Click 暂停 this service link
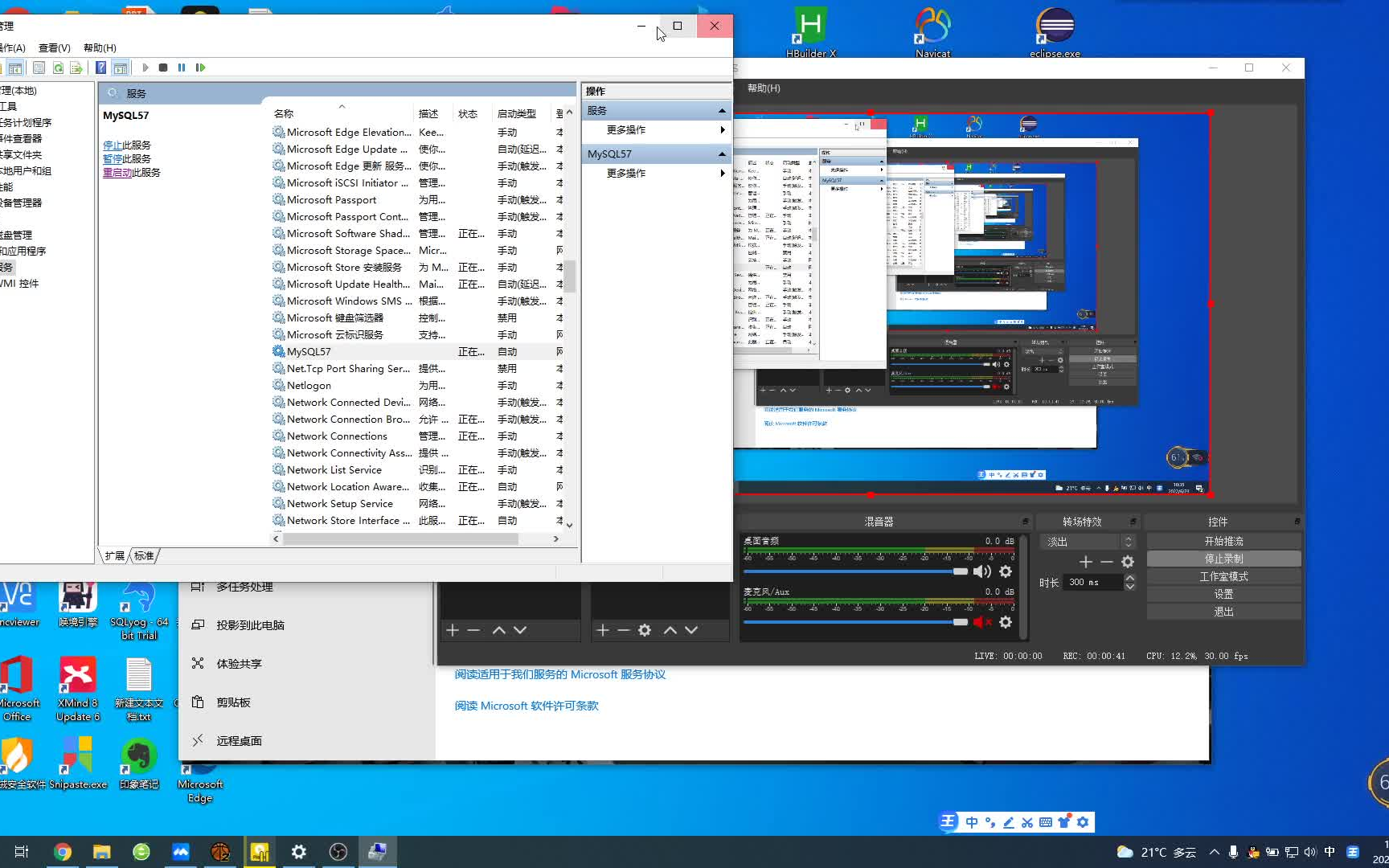The width and height of the screenshot is (1389, 868). tap(113, 159)
